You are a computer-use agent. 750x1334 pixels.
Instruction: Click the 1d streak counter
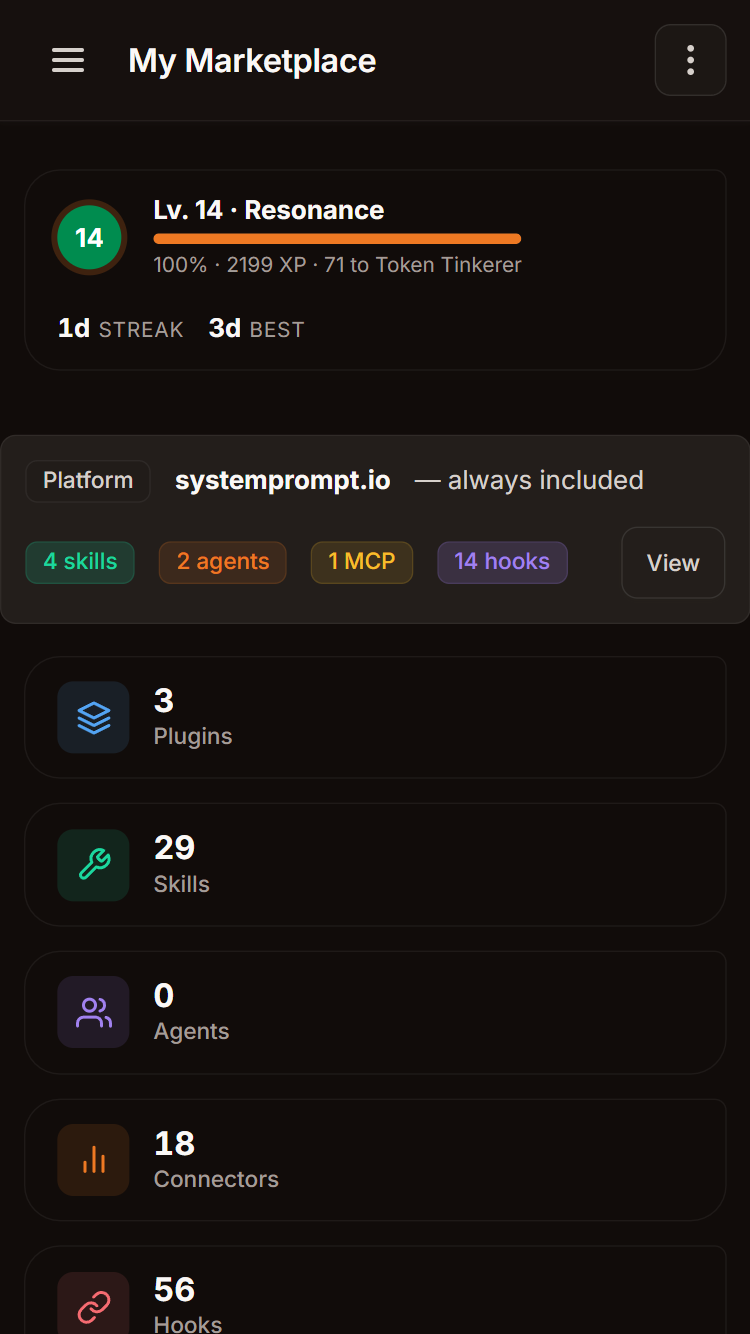click(120, 329)
